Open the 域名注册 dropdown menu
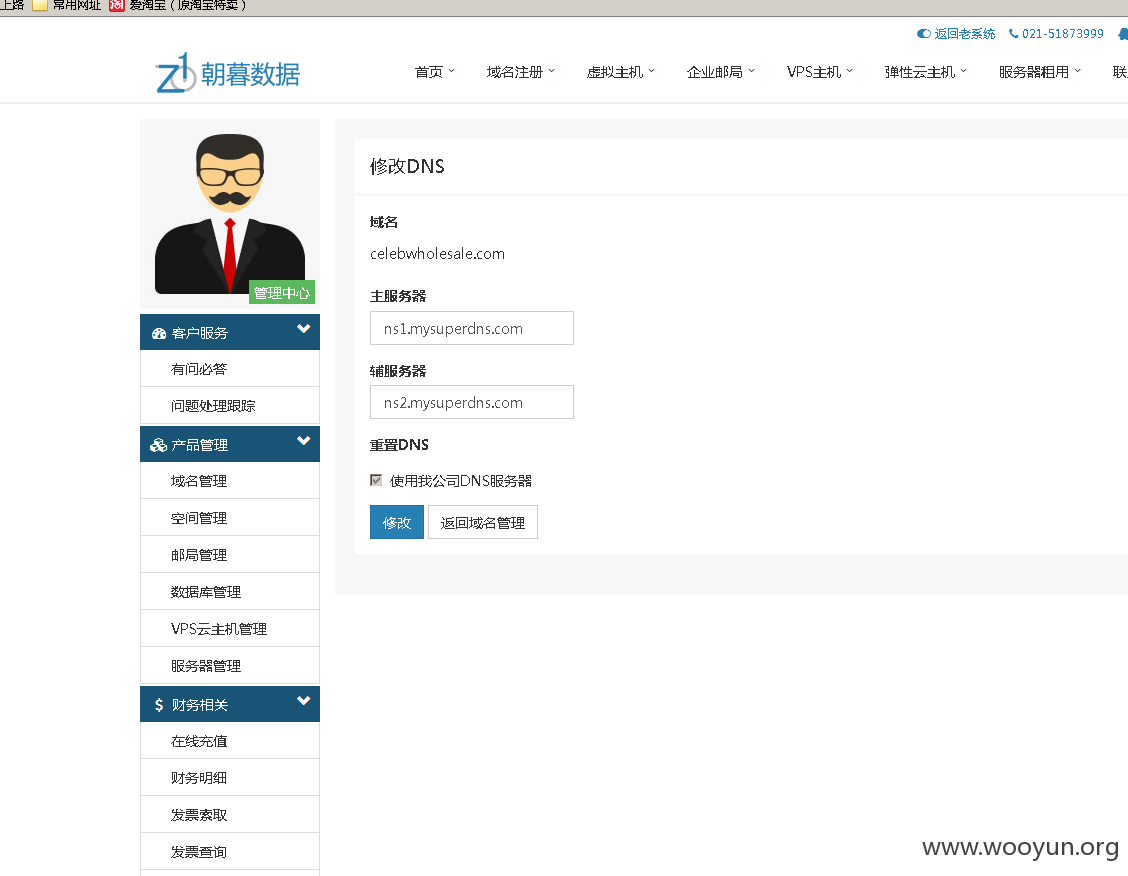Viewport: 1128px width, 876px height. [521, 72]
